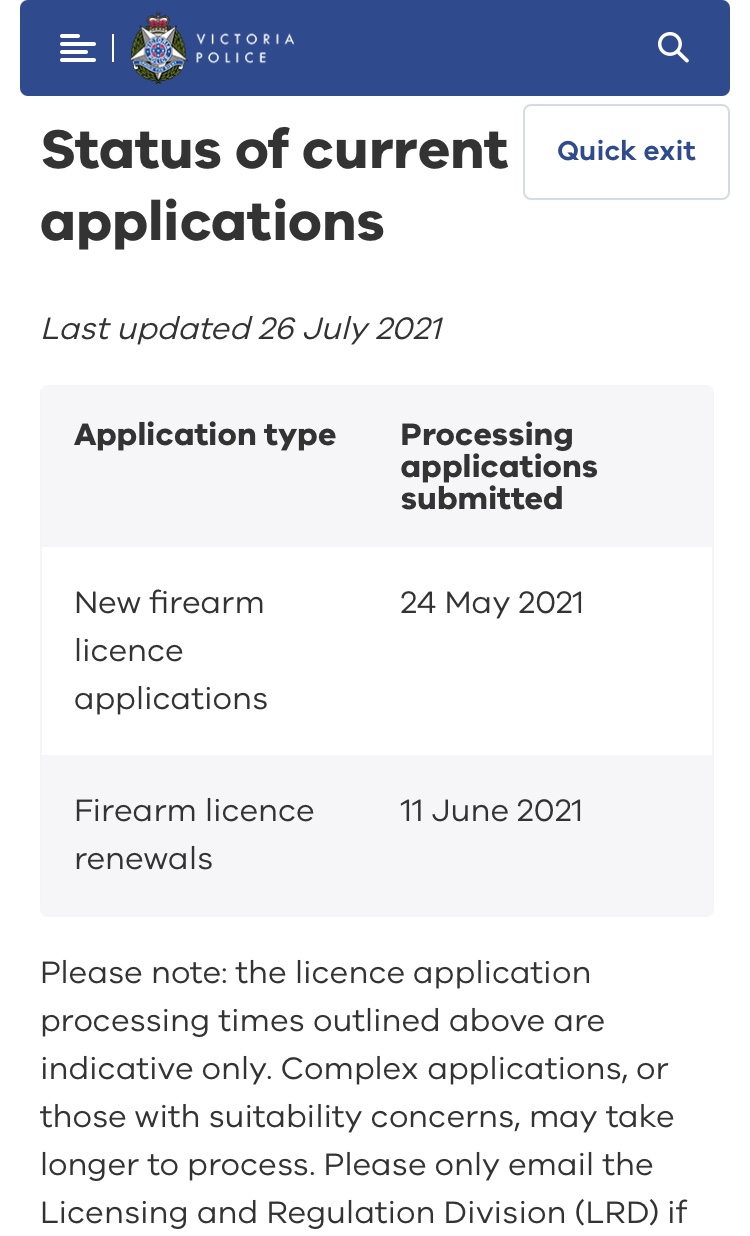This screenshot has width=750, height=1236.
Task: Click the Victoria Police badge logo
Action: click(158, 48)
